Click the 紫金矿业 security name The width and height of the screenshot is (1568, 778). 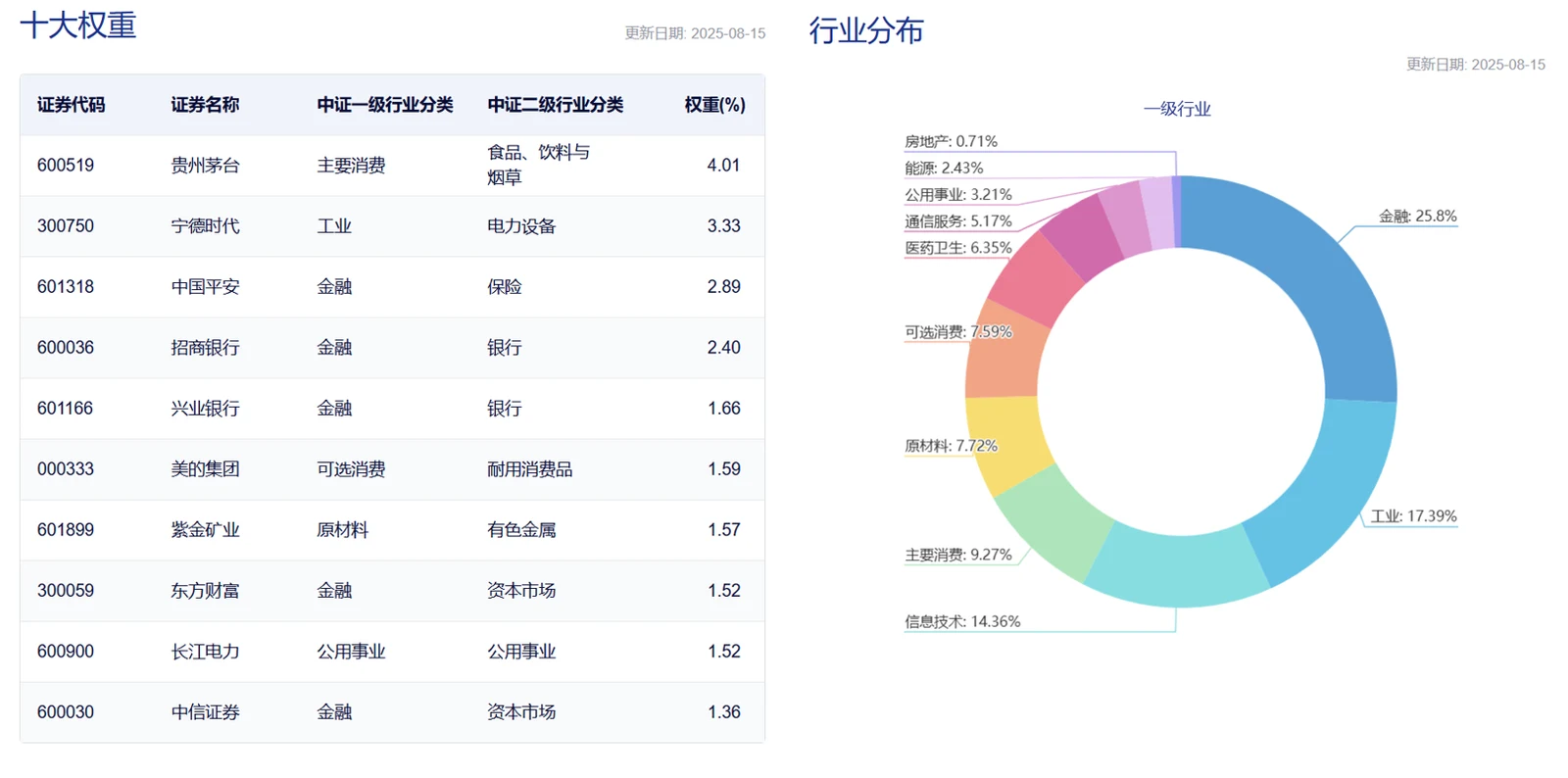point(205,530)
